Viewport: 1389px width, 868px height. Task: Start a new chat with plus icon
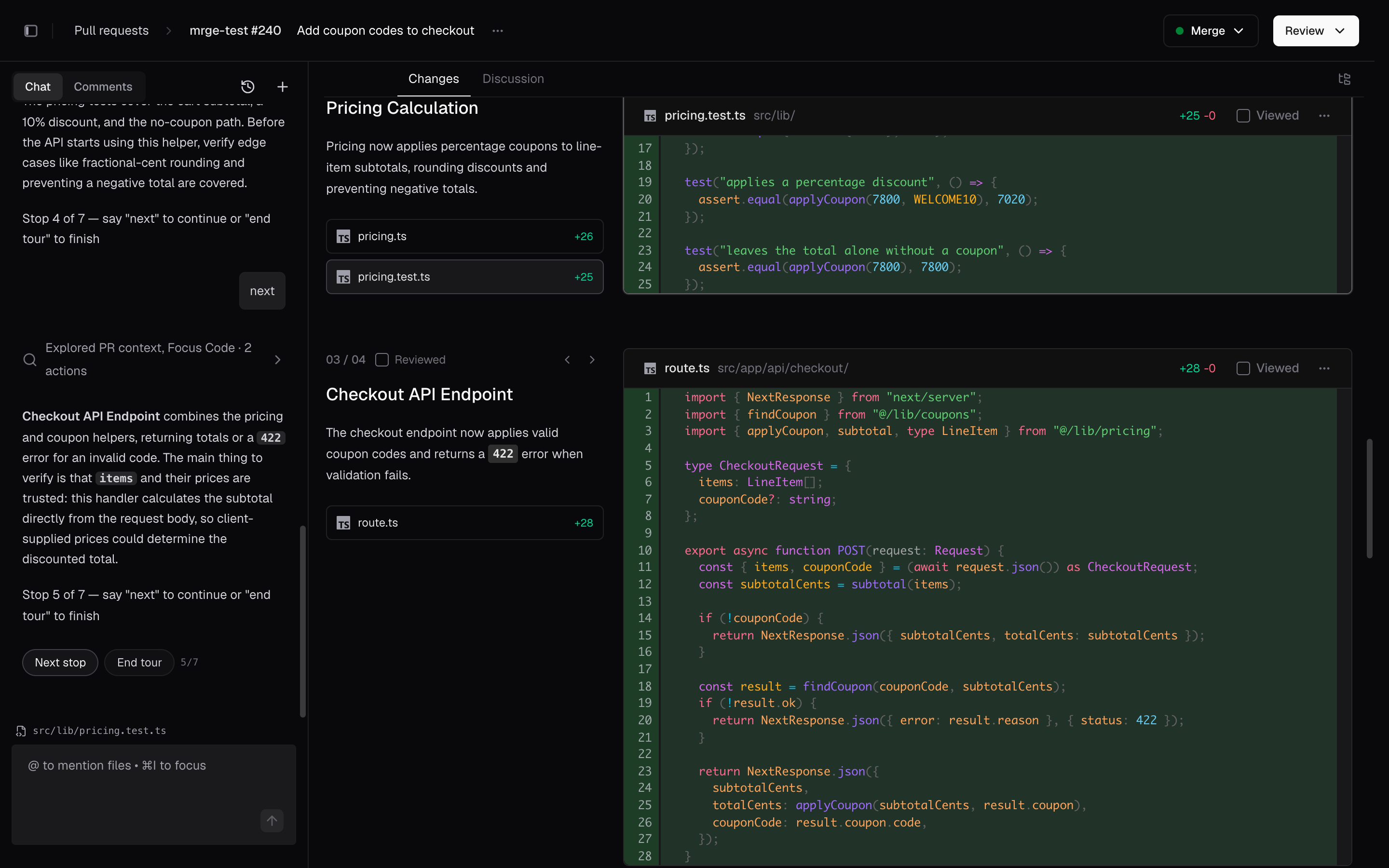click(283, 87)
